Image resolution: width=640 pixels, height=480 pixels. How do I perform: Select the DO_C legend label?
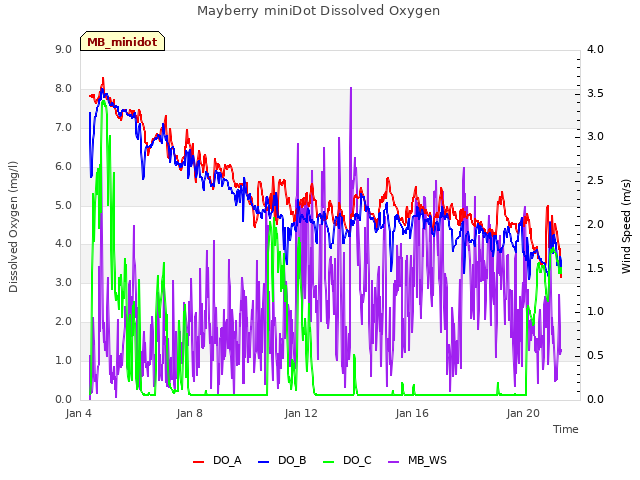click(357, 460)
